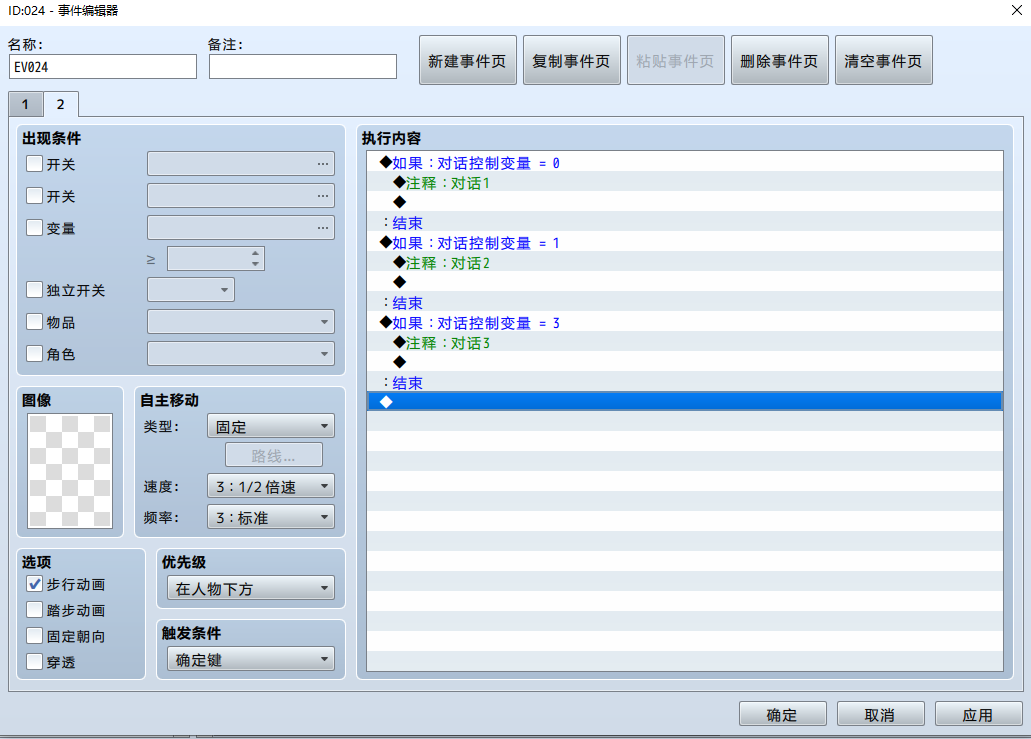This screenshot has height=739, width=1031.
Task: Click the 删除事件页 button
Action: 779,60
